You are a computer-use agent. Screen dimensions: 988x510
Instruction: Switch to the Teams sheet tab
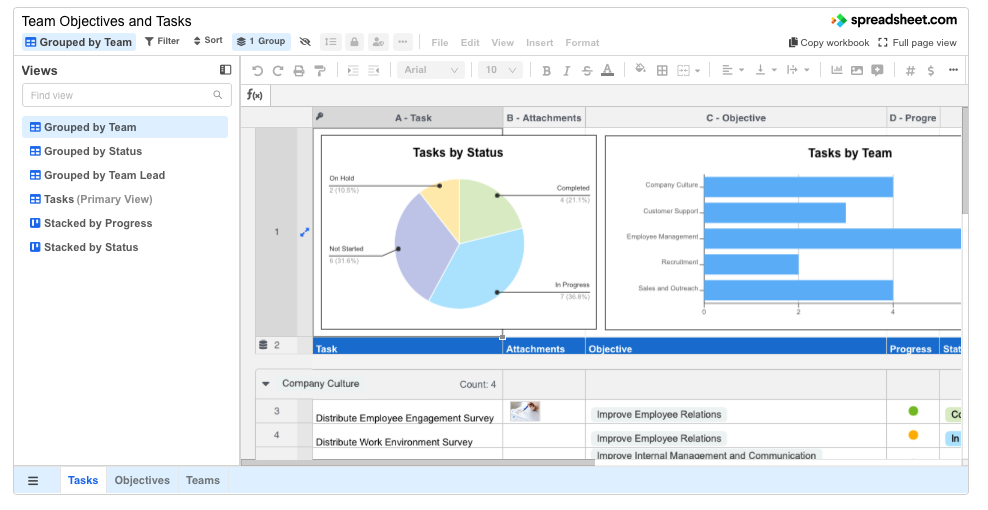(x=203, y=480)
